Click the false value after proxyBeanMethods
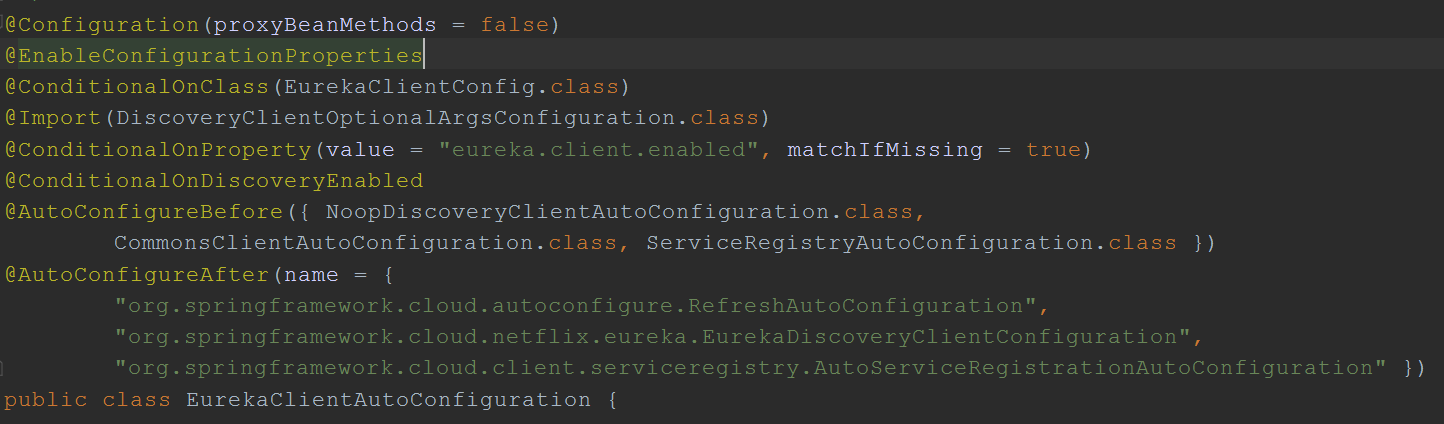Screen dimensions: 1444x424 tap(514, 25)
